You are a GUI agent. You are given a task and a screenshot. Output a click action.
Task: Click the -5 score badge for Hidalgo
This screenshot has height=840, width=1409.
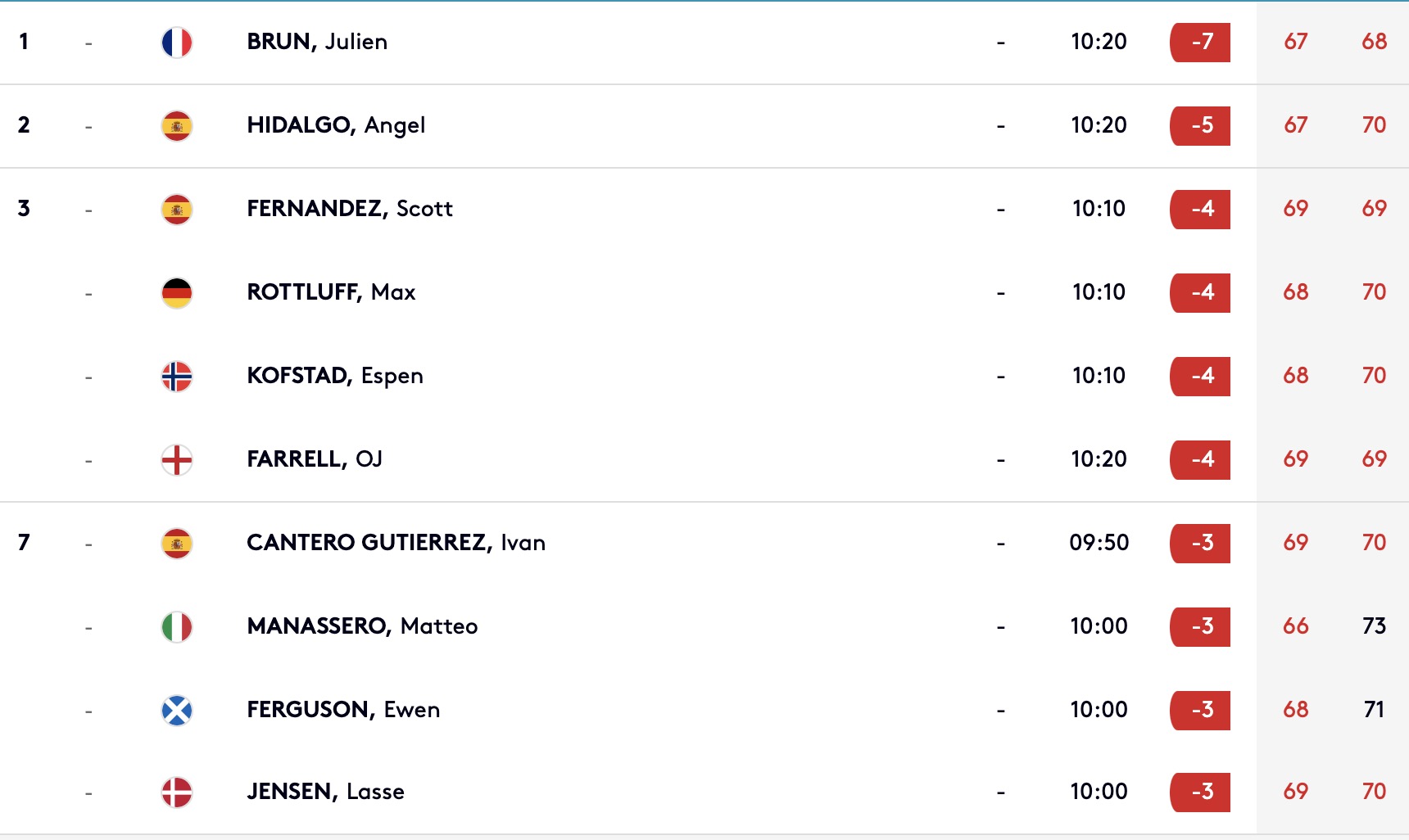[x=1200, y=126]
